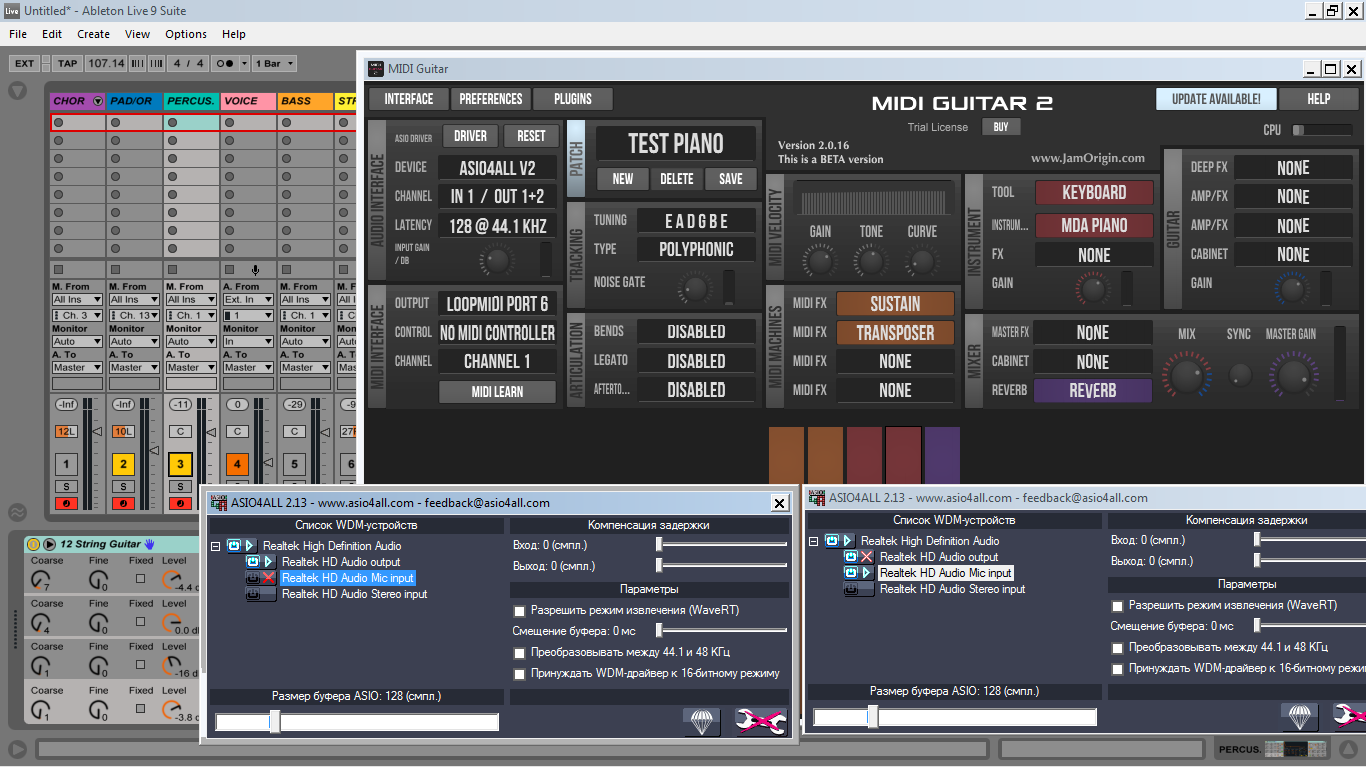Click the Noise Gate knob in MIDI Guitar
Viewport: 1366px width, 768px height.
(x=695, y=289)
